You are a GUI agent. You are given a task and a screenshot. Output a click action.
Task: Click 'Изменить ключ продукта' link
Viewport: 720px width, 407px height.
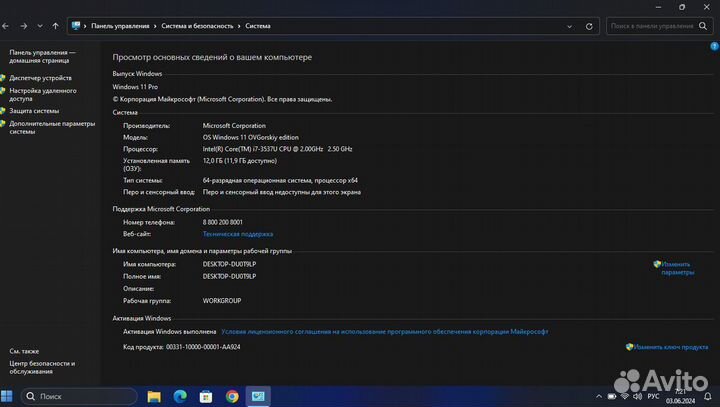click(670, 347)
